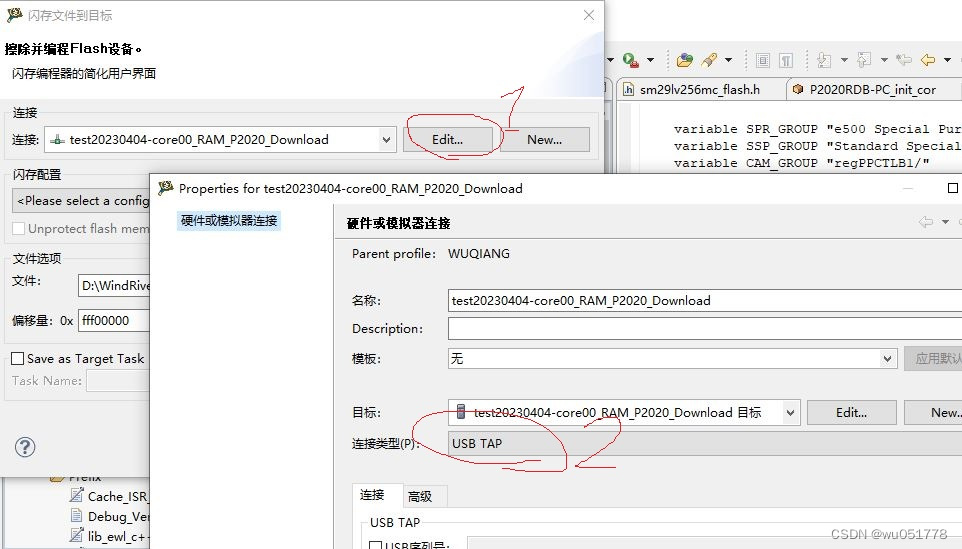This screenshot has height=549, width=962.
Task: Click the code line with CAM_GROUP
Action: tap(802, 163)
